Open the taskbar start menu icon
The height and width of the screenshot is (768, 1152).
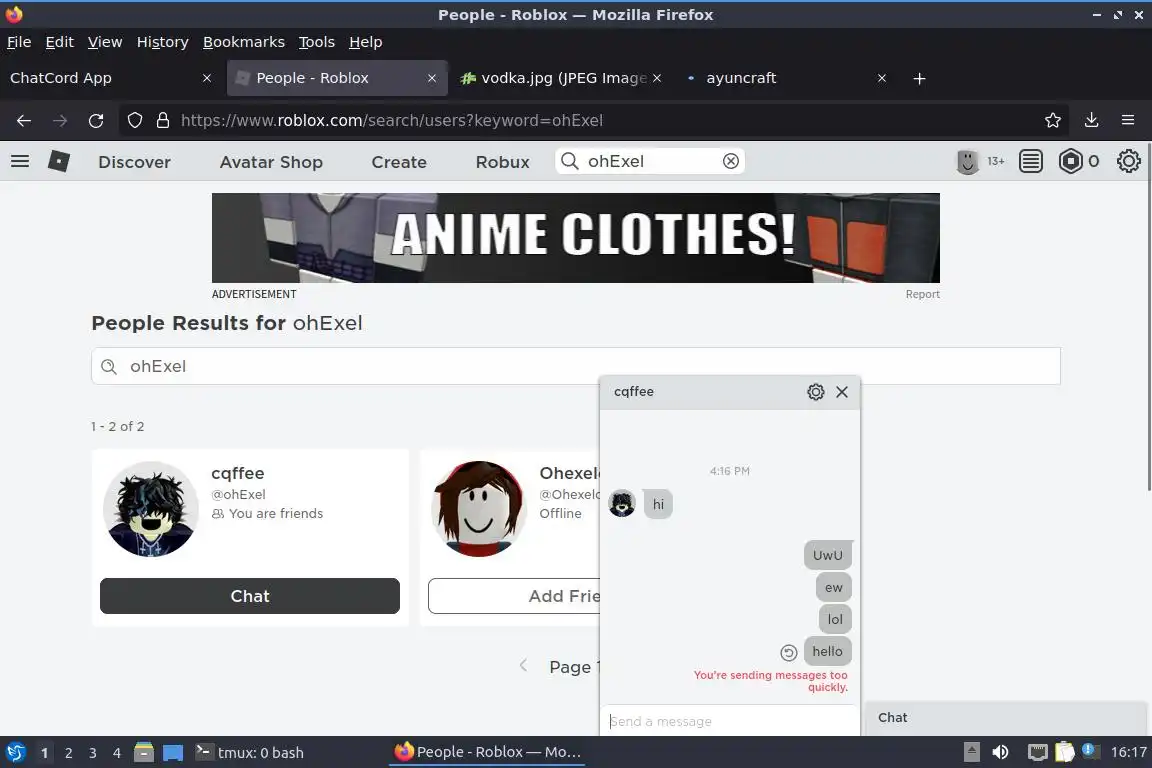[15, 753]
